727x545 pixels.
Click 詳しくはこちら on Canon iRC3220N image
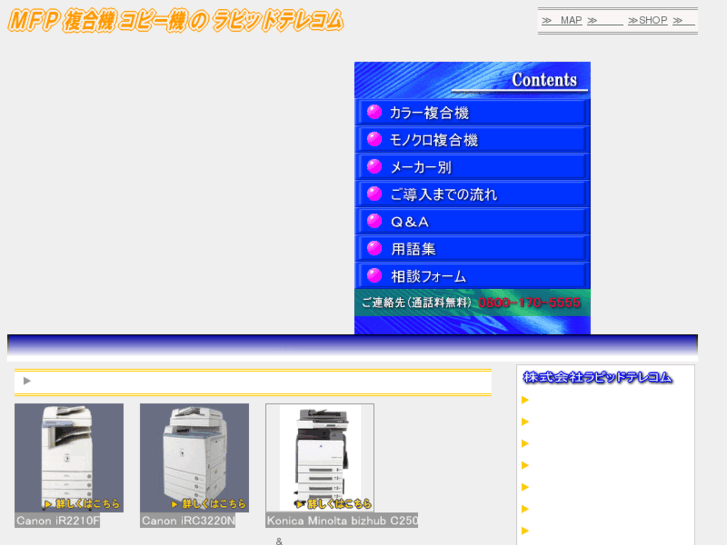(208, 504)
